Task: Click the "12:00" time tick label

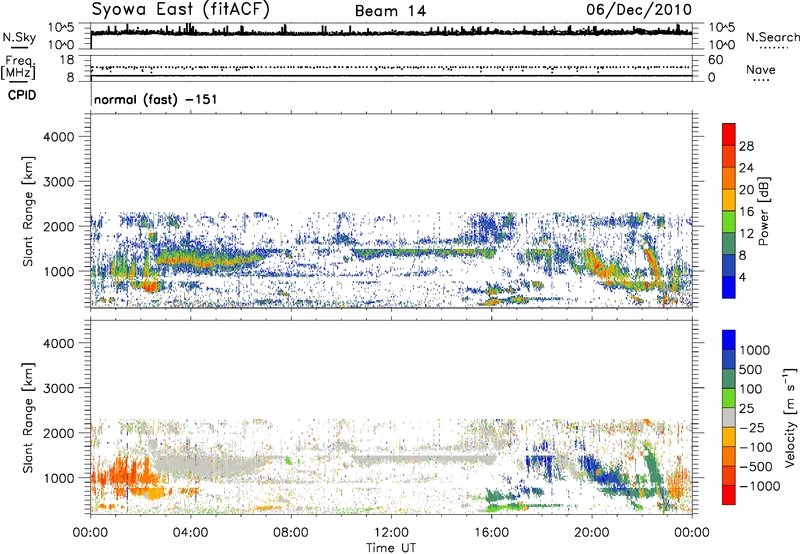Action: click(391, 533)
